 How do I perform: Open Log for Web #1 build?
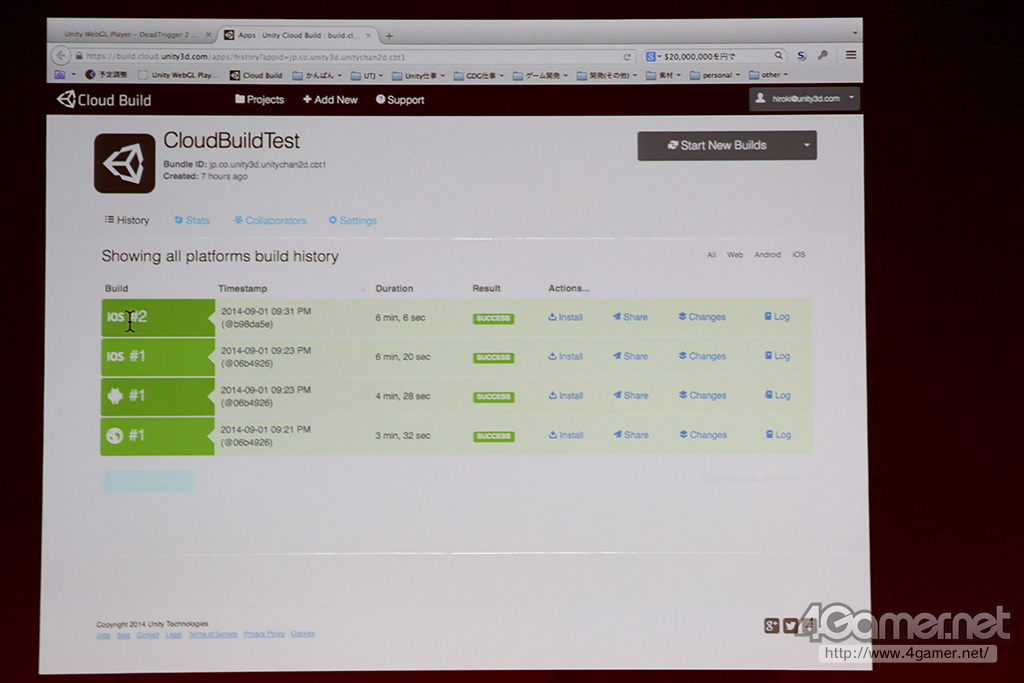point(778,435)
